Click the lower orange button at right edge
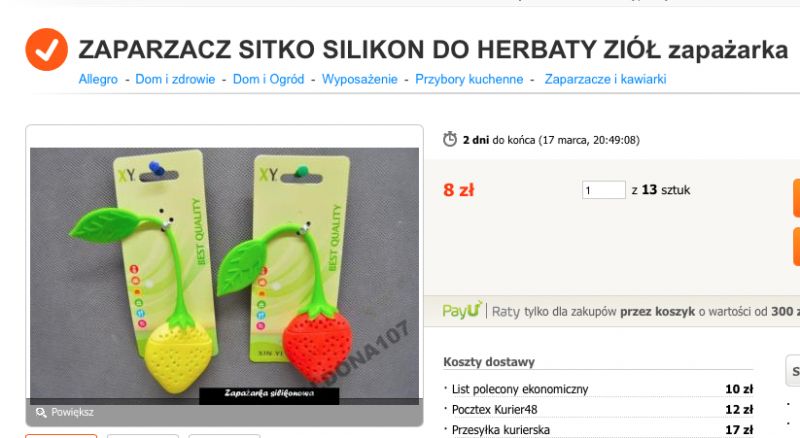The width and height of the screenshot is (800, 438). click(x=796, y=247)
